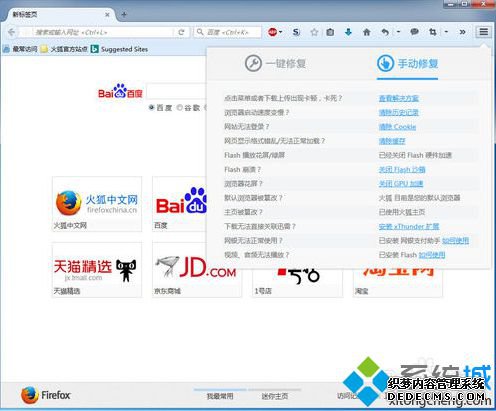Viewport: 496px width, 411px height.
Task: Click 如何使用 link beside 网银支付助手
Action: [x=456, y=241]
